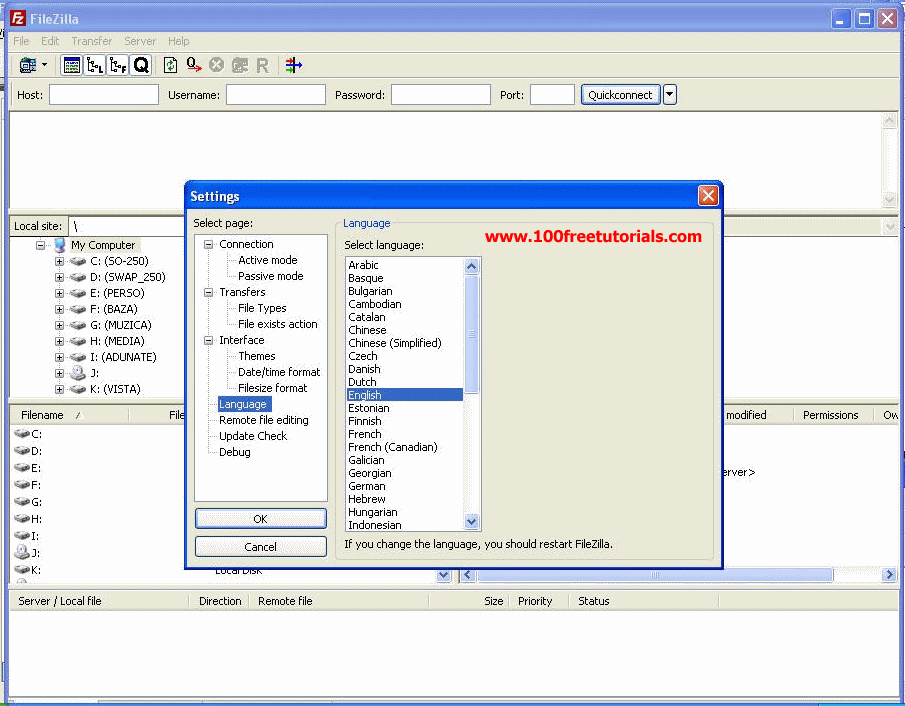This screenshot has height=706, width=905.
Task: Toggle the remote directory tree icon
Action: click(118, 65)
